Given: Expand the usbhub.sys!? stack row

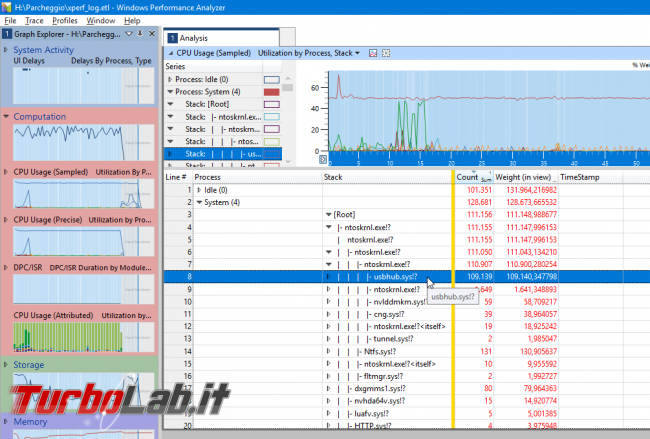Looking at the screenshot, I should pos(328,276).
